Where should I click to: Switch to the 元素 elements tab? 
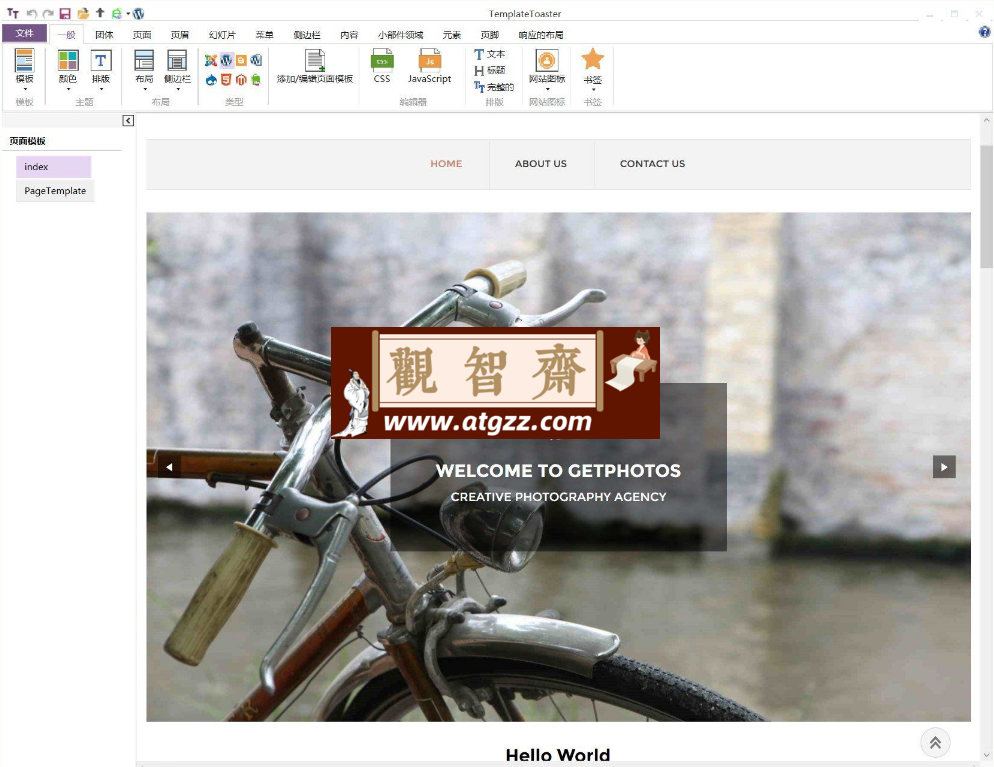[452, 35]
